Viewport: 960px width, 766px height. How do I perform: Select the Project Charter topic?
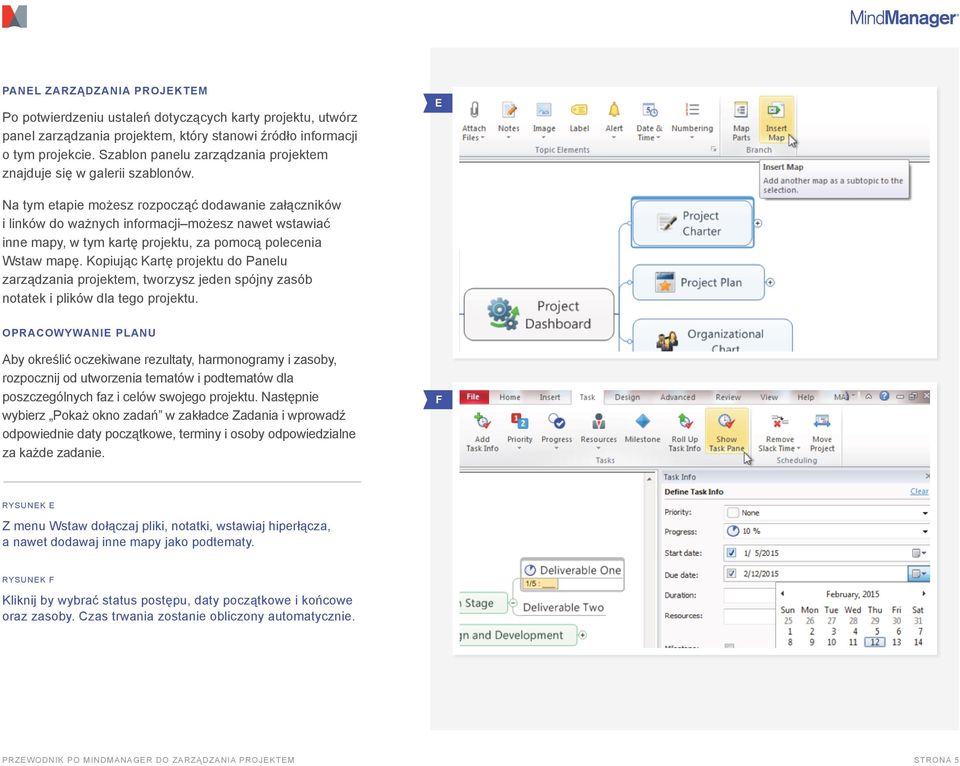pos(692,223)
